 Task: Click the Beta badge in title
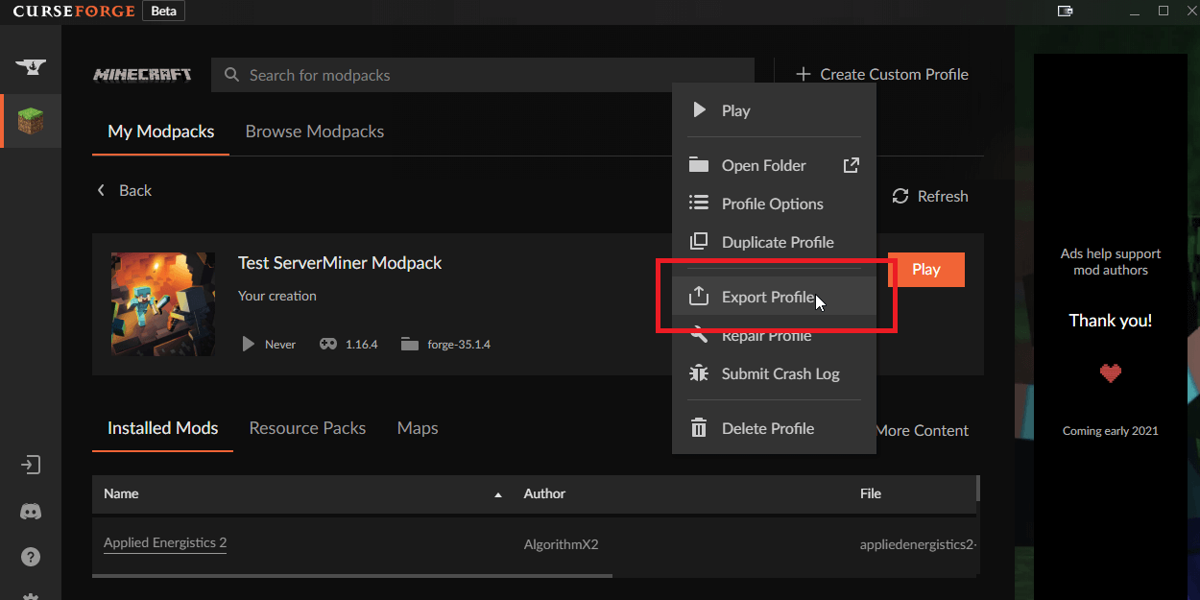point(163,11)
